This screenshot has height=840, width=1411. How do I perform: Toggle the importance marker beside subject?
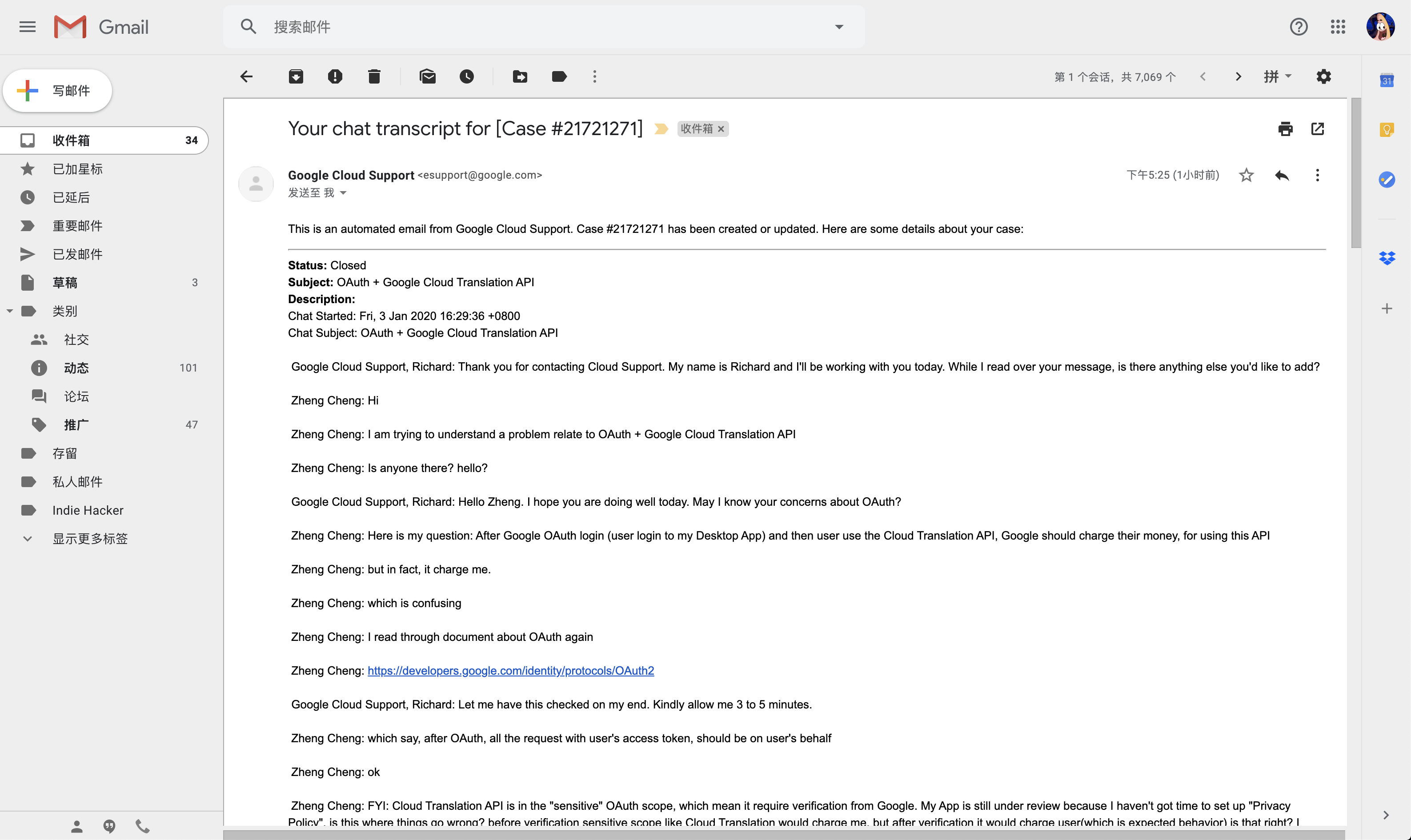coord(661,129)
